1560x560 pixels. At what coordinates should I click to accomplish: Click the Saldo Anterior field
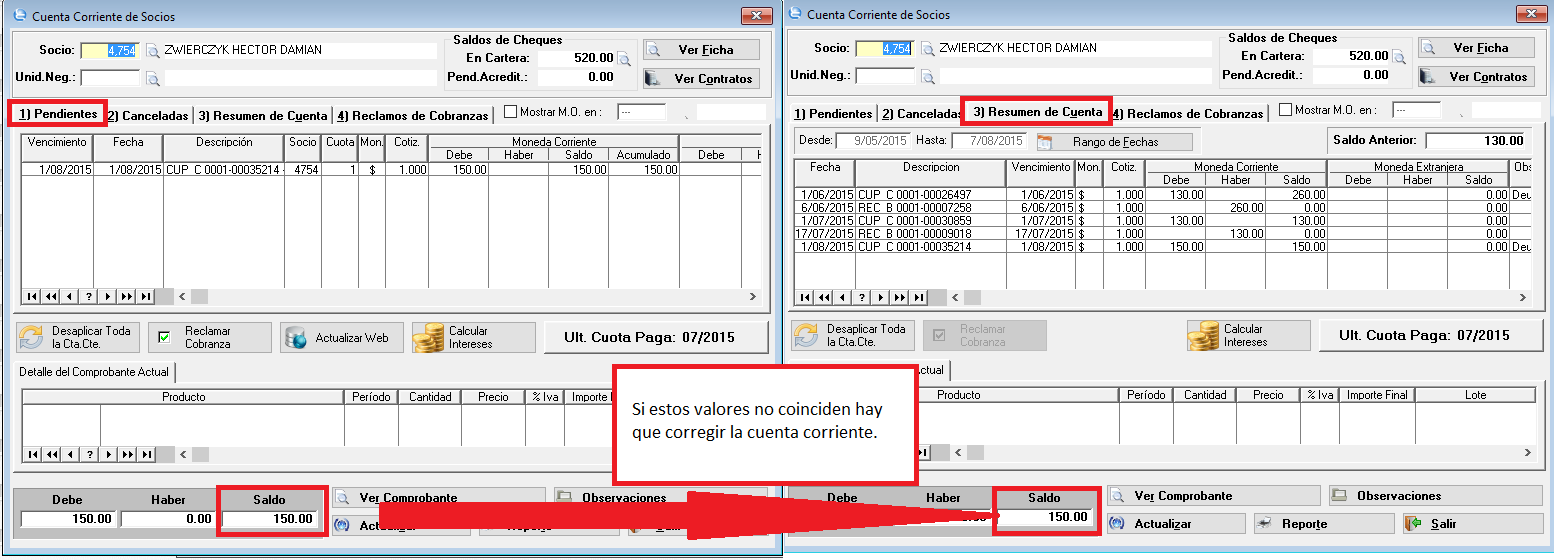coord(1478,141)
